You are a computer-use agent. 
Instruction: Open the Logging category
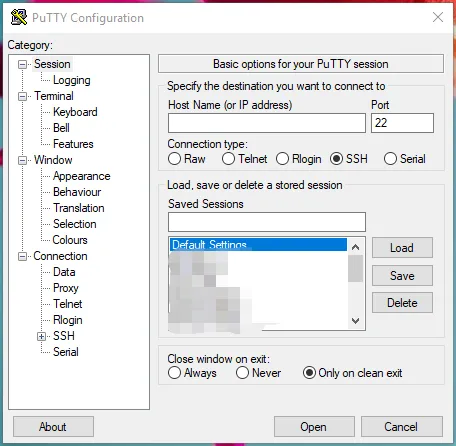(x=72, y=80)
